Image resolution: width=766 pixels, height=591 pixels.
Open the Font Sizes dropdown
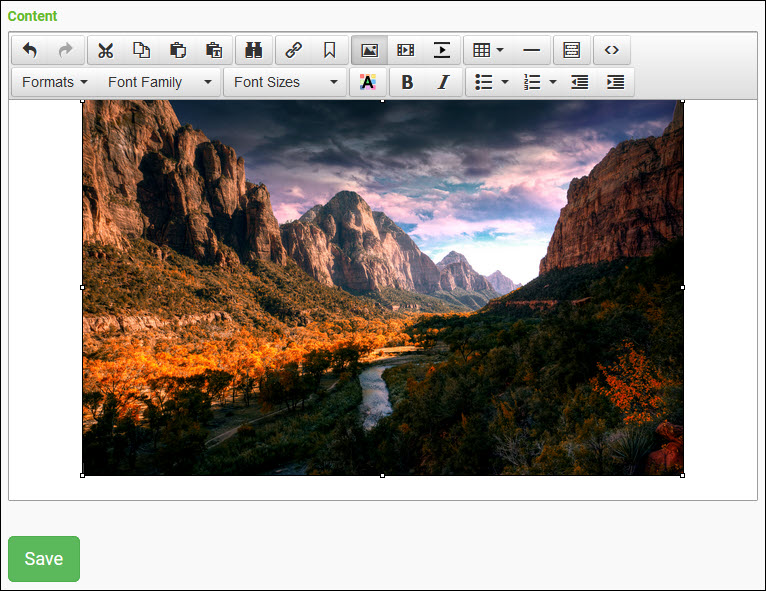pyautogui.click(x=286, y=82)
